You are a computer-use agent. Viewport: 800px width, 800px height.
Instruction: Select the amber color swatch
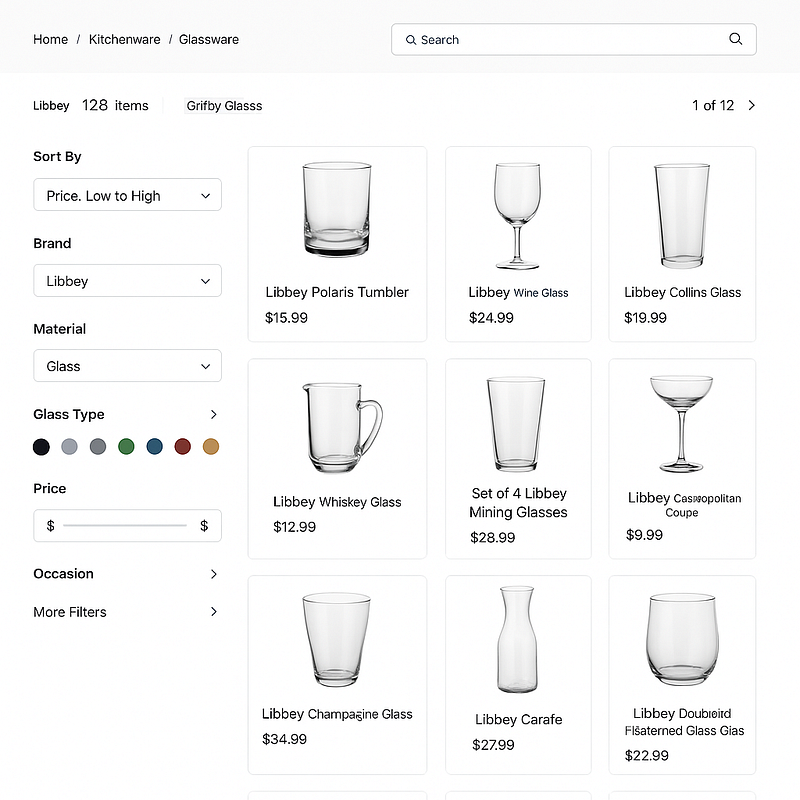211,446
